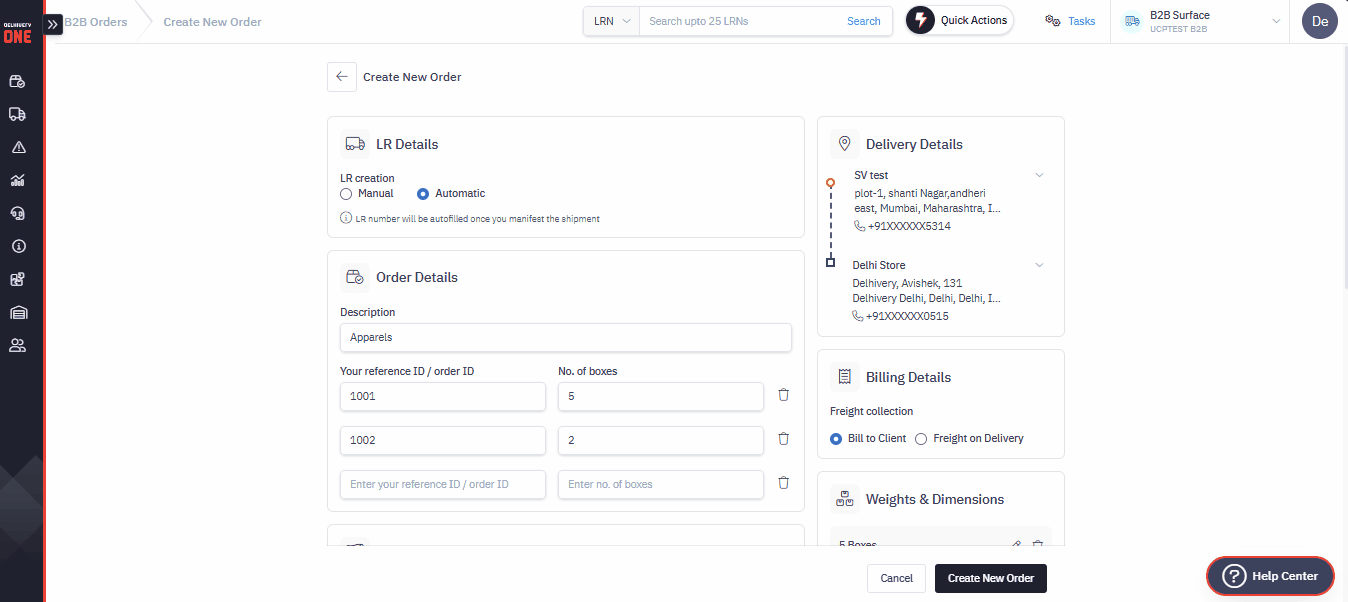
Task: Click the reference ID field with 1002
Action: click(443, 440)
